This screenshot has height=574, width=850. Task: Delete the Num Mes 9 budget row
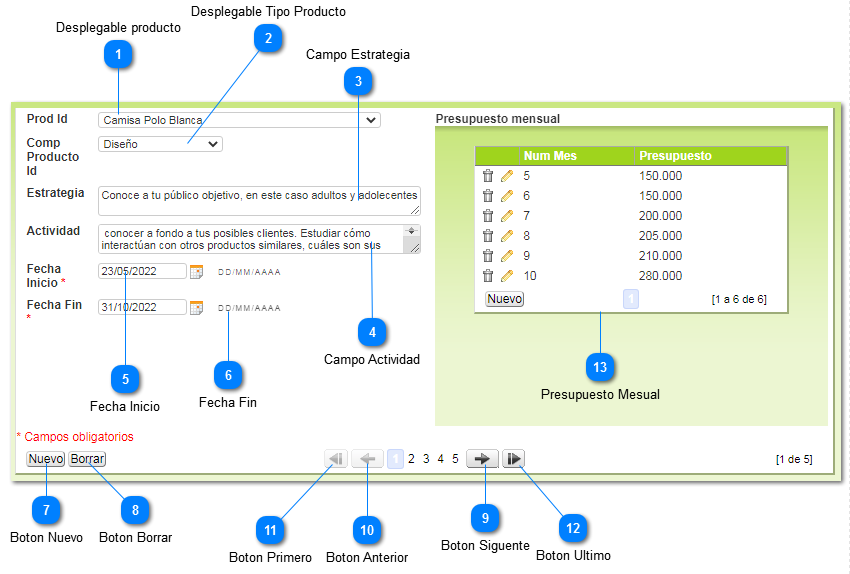click(x=488, y=256)
